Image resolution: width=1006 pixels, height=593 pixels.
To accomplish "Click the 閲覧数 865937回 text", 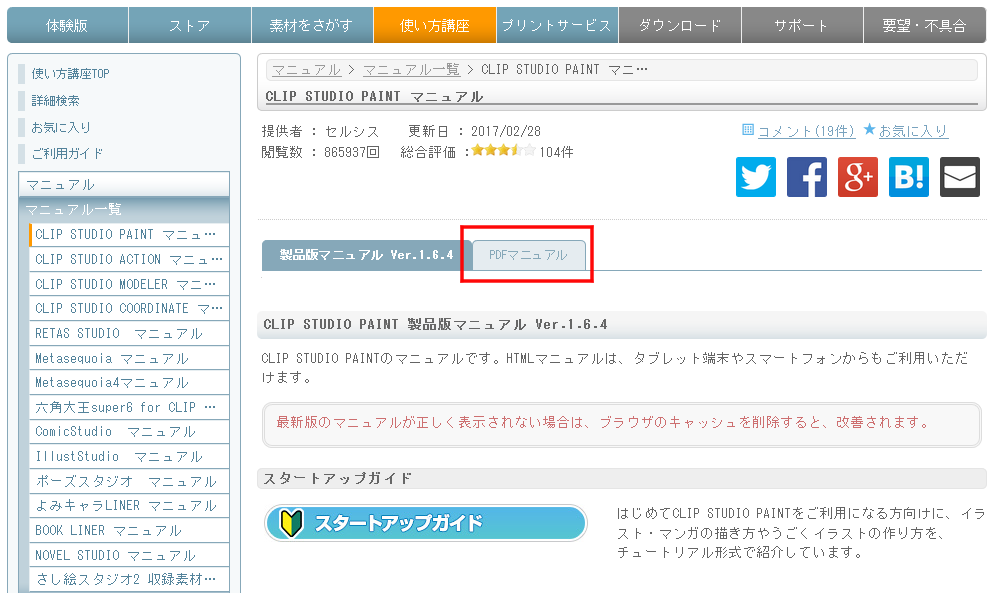I will (320, 152).
